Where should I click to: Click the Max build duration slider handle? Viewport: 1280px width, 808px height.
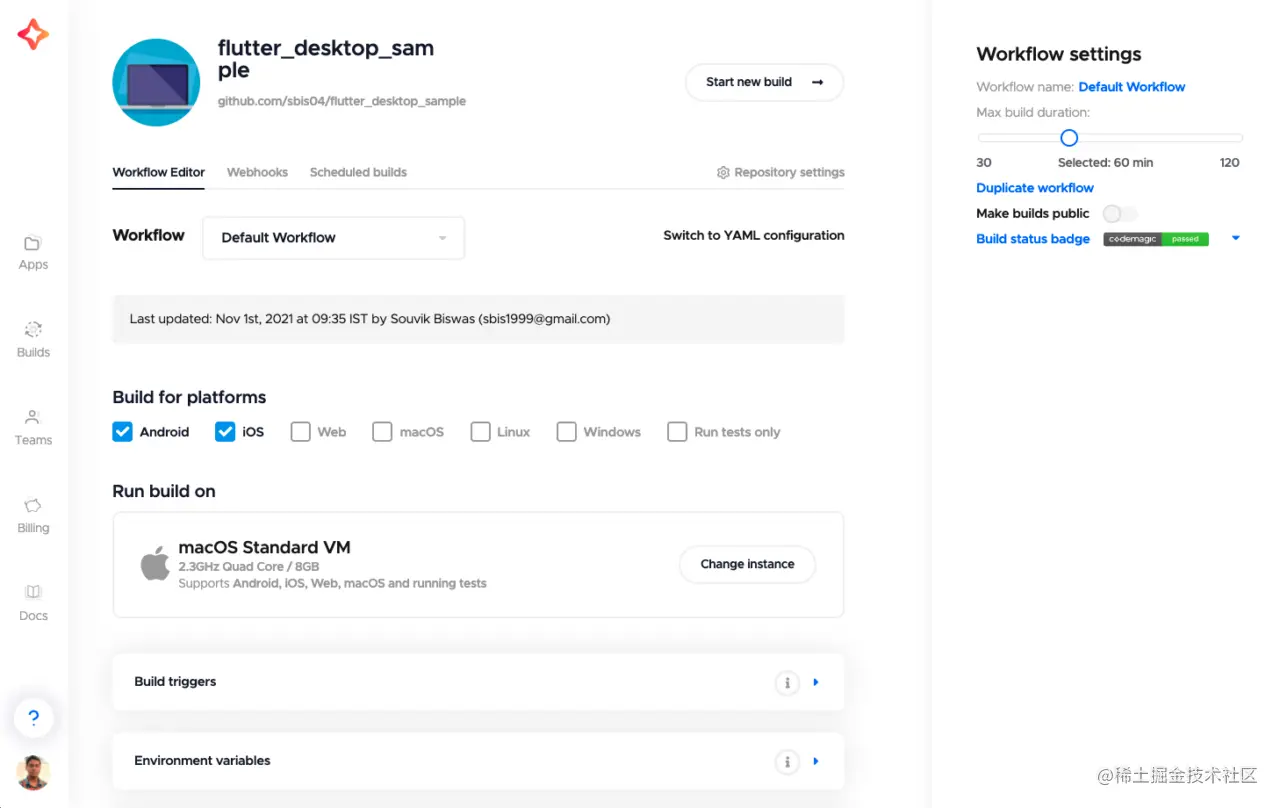click(1069, 138)
